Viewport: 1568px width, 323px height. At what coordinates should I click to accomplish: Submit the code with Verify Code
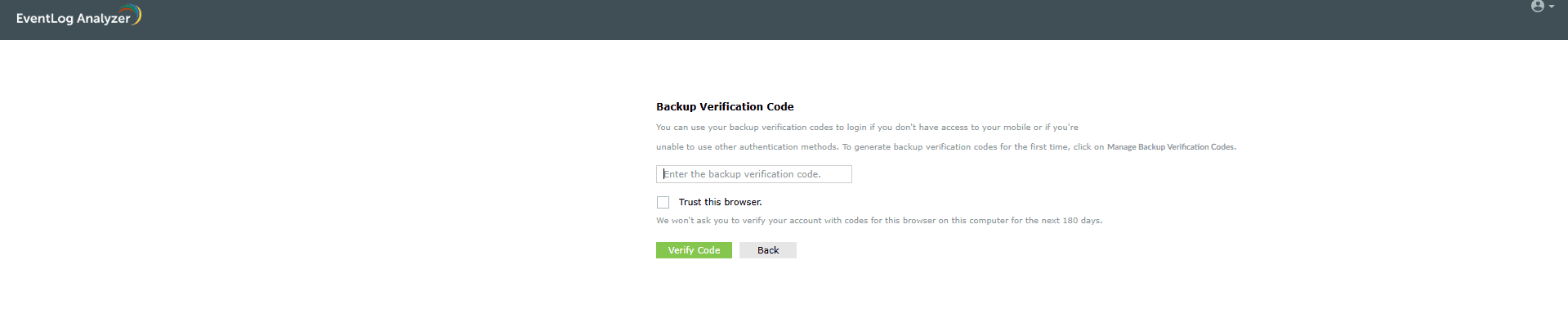[694, 250]
